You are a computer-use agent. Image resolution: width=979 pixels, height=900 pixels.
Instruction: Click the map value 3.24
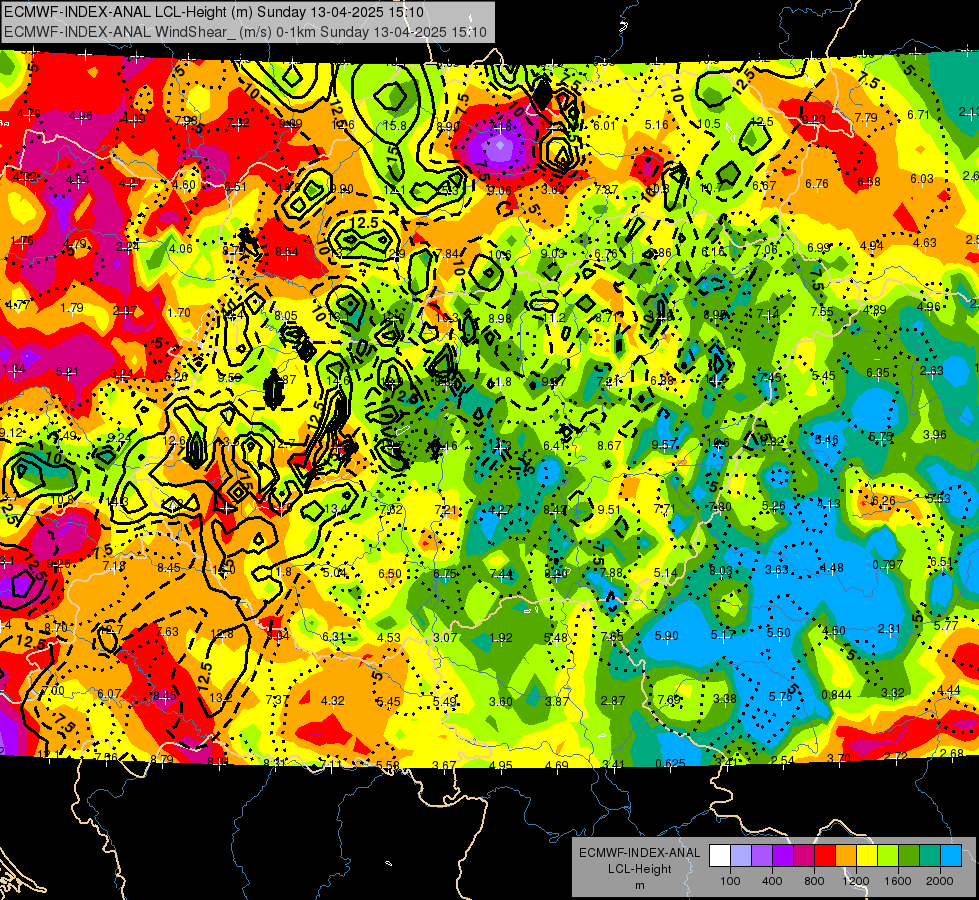[x=121, y=374]
